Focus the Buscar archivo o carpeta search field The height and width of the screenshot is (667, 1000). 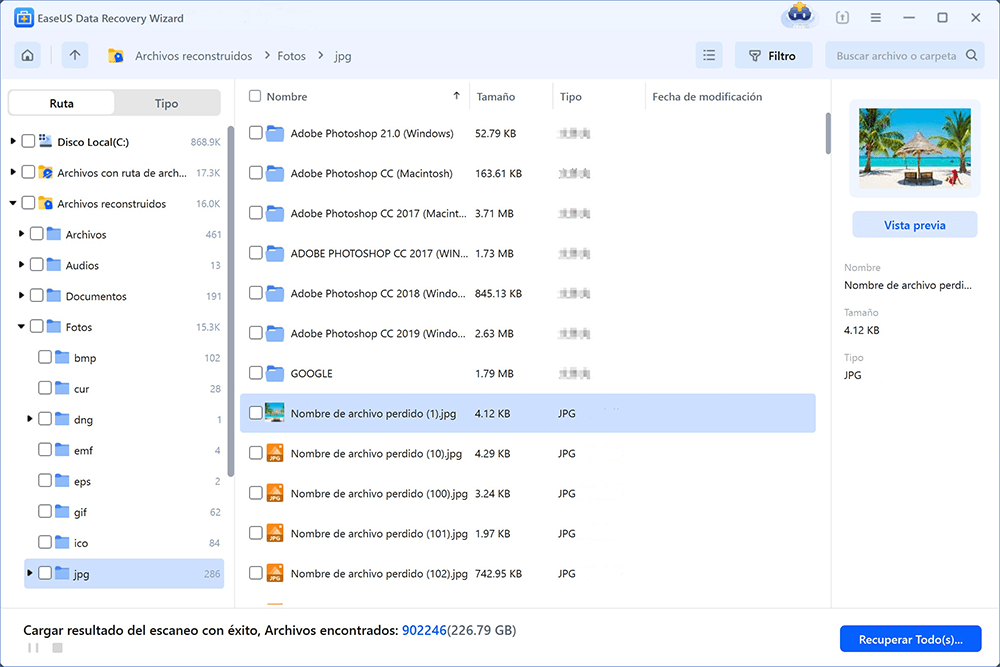click(x=904, y=55)
